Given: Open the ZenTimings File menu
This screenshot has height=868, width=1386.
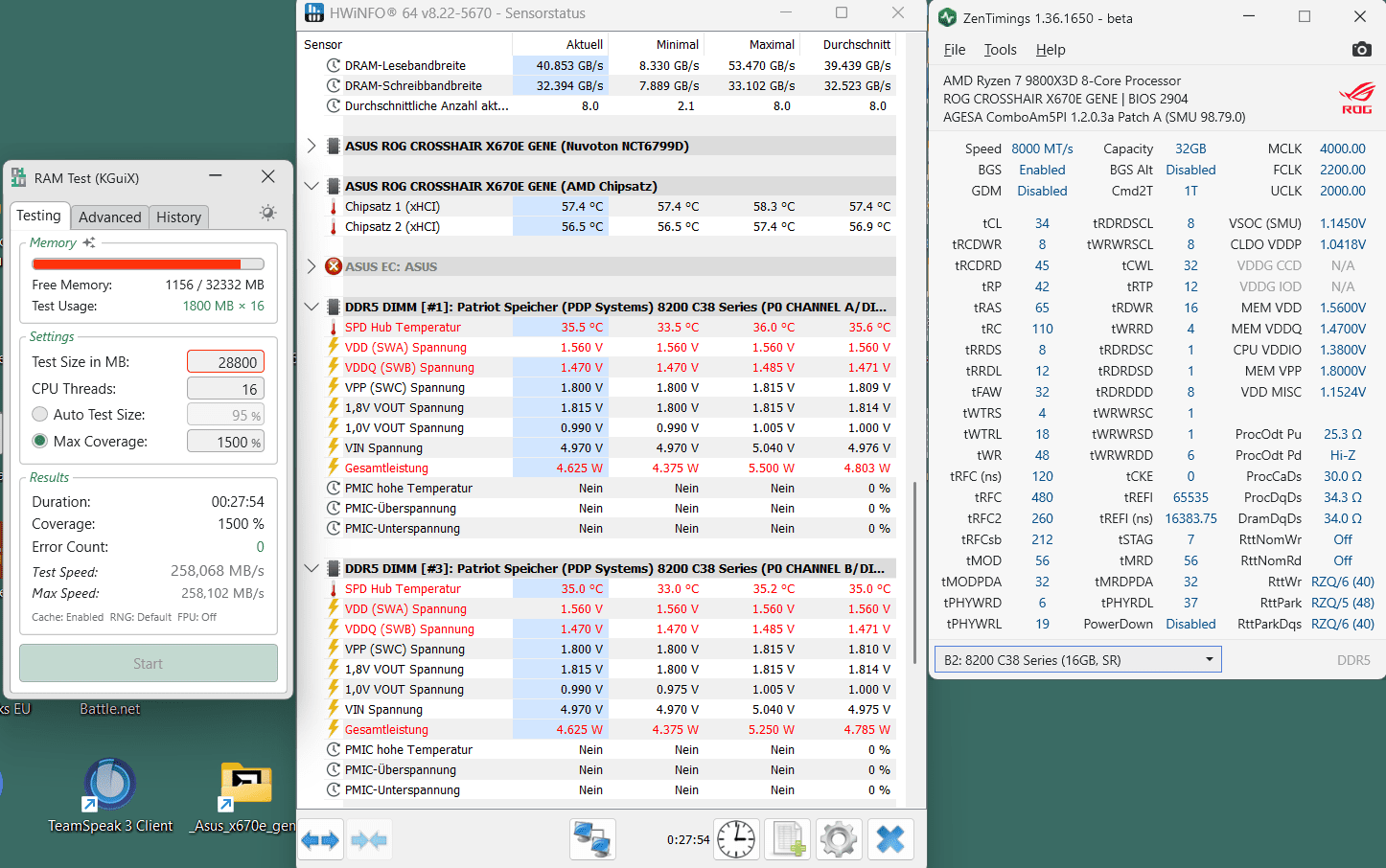Looking at the screenshot, I should click(955, 50).
